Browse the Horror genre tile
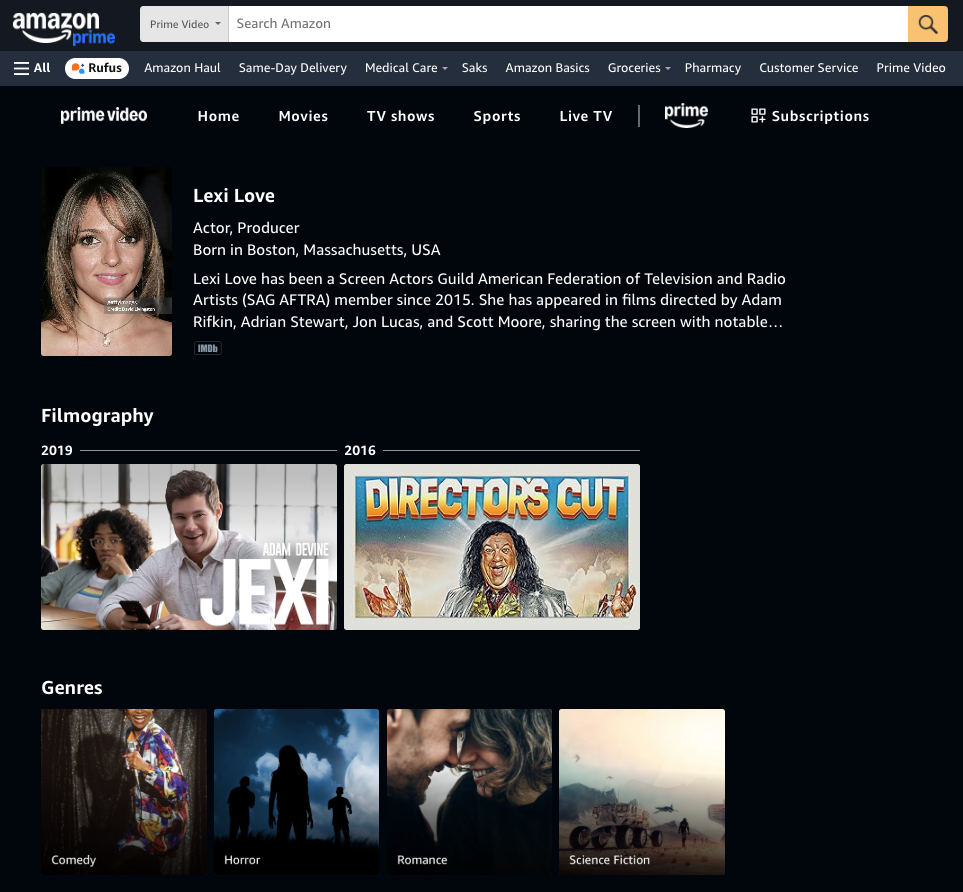 [296, 791]
